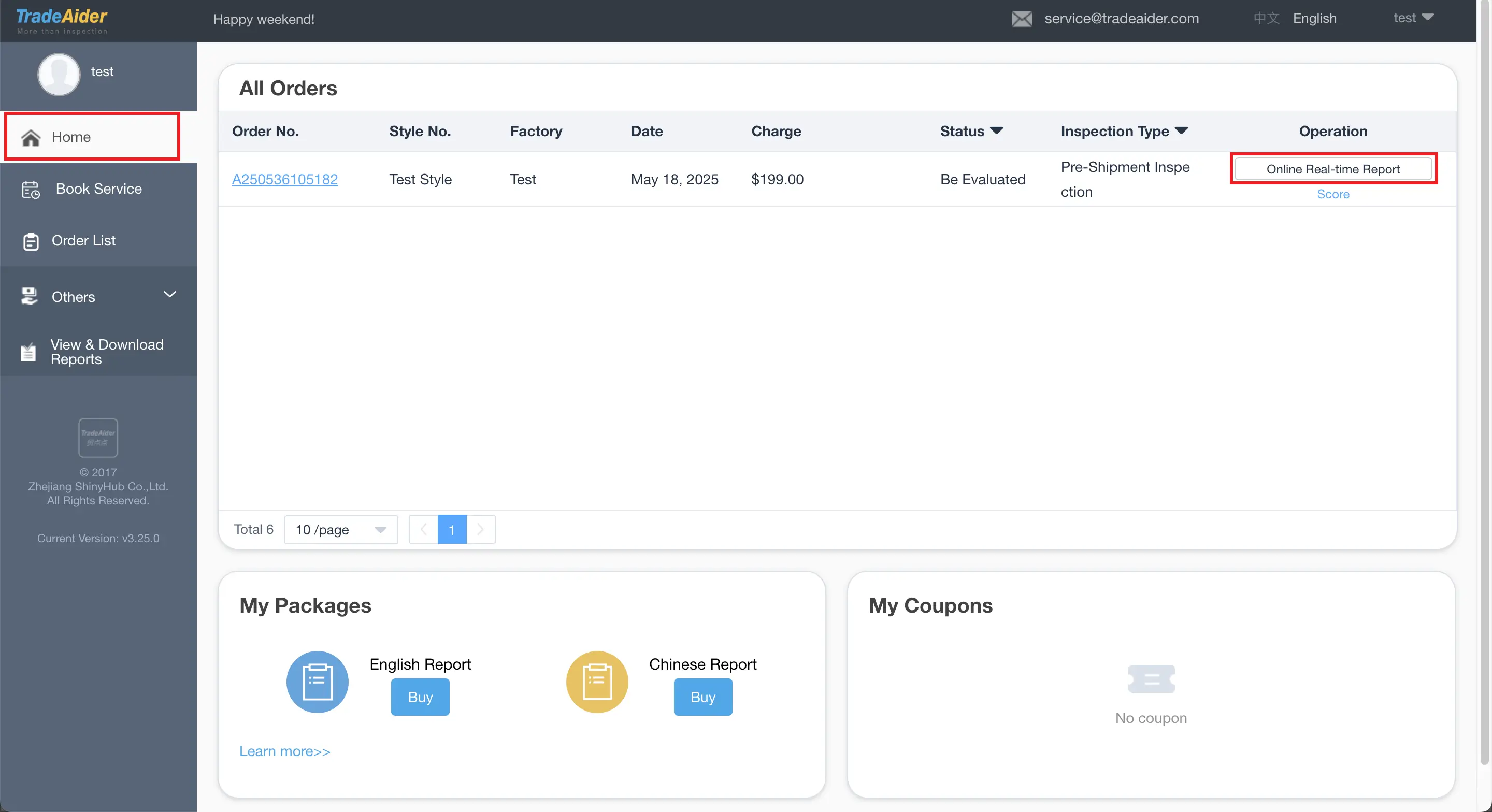Click the Home house icon
Image resolution: width=1492 pixels, height=812 pixels.
[31, 137]
